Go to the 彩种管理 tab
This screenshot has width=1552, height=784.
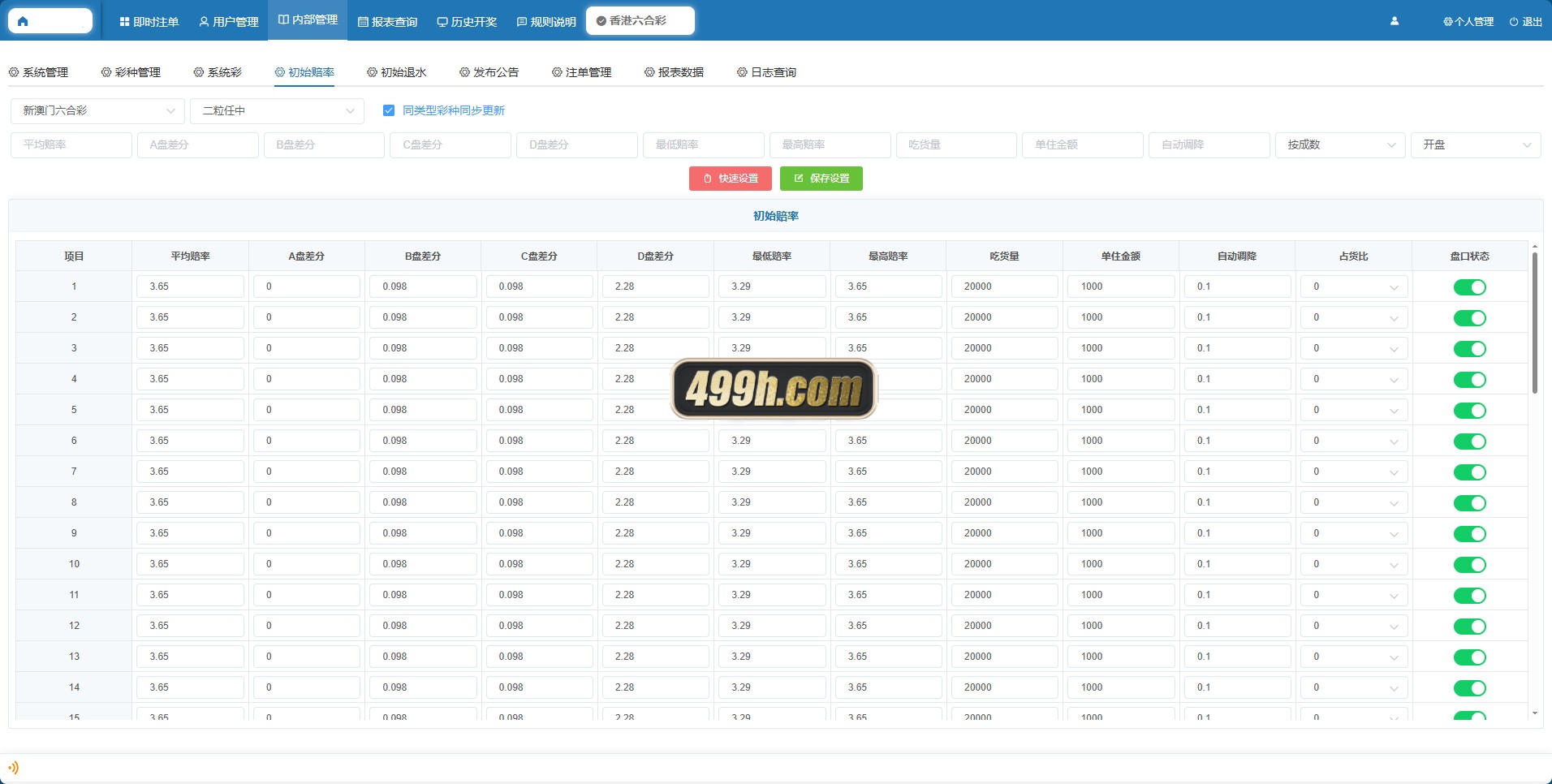pyautogui.click(x=131, y=72)
